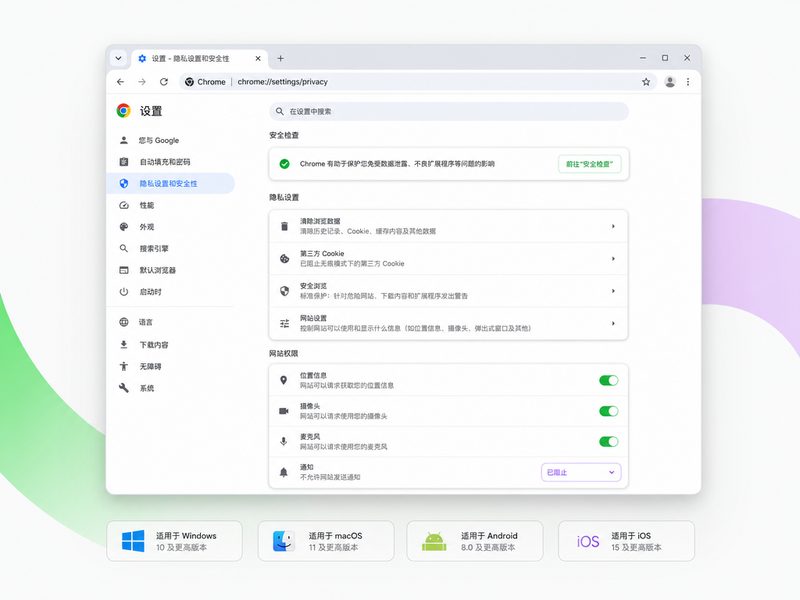800x600 pixels.
Task: Click the magnifier icon in settings search
Action: (x=280, y=111)
